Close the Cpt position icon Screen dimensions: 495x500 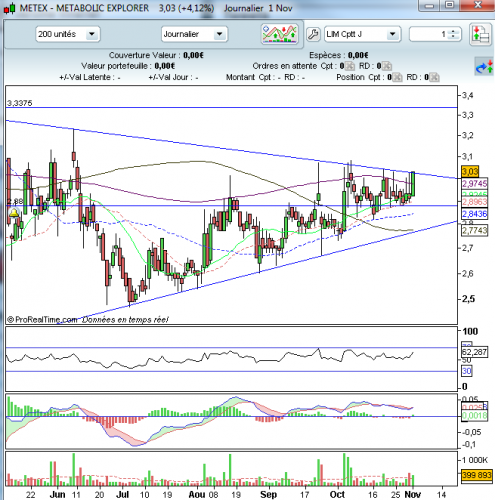pyautogui.click(x=397, y=77)
